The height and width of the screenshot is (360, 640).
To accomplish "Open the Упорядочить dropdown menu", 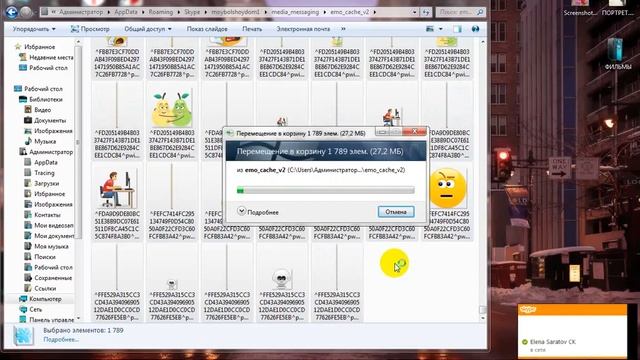I will tap(34, 29).
